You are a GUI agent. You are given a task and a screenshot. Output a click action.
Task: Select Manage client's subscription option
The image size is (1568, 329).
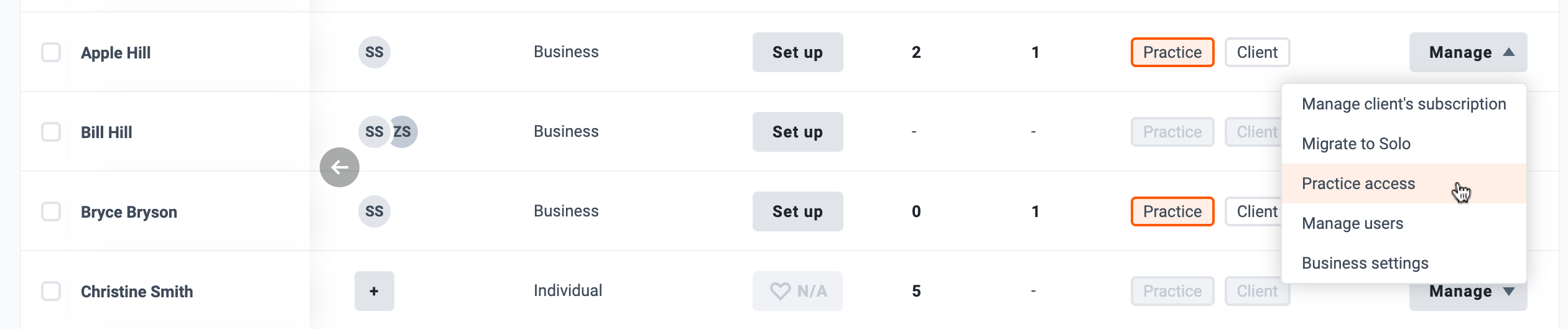[x=1404, y=104]
